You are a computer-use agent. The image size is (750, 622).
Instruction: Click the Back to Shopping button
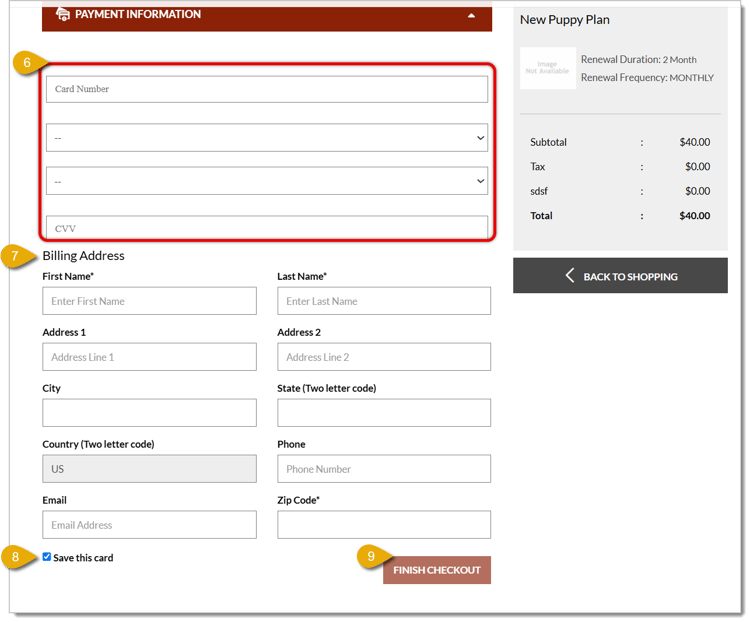[620, 276]
